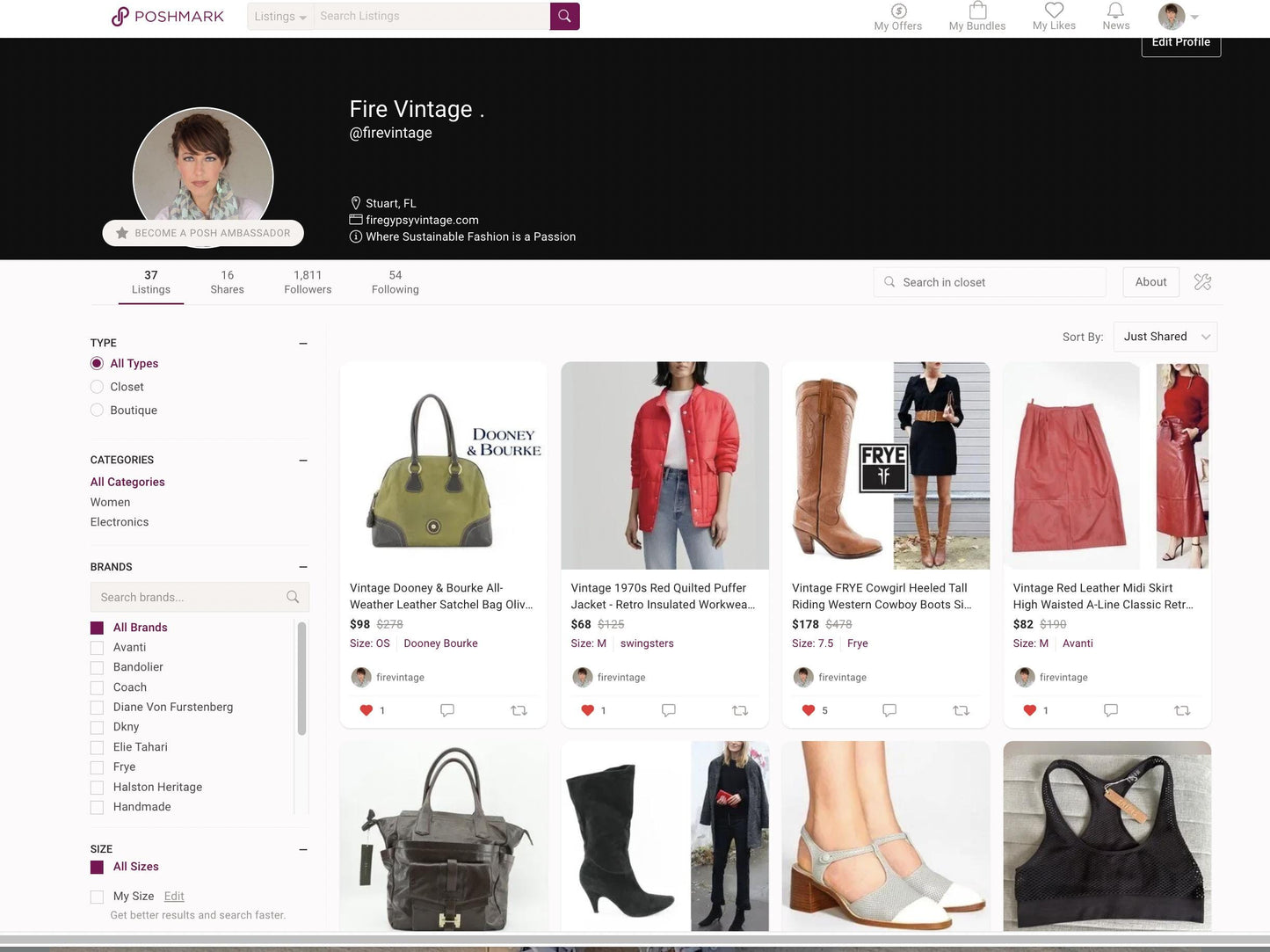Check the Coach brand checkbox
The image size is (1270, 952).
(x=97, y=687)
